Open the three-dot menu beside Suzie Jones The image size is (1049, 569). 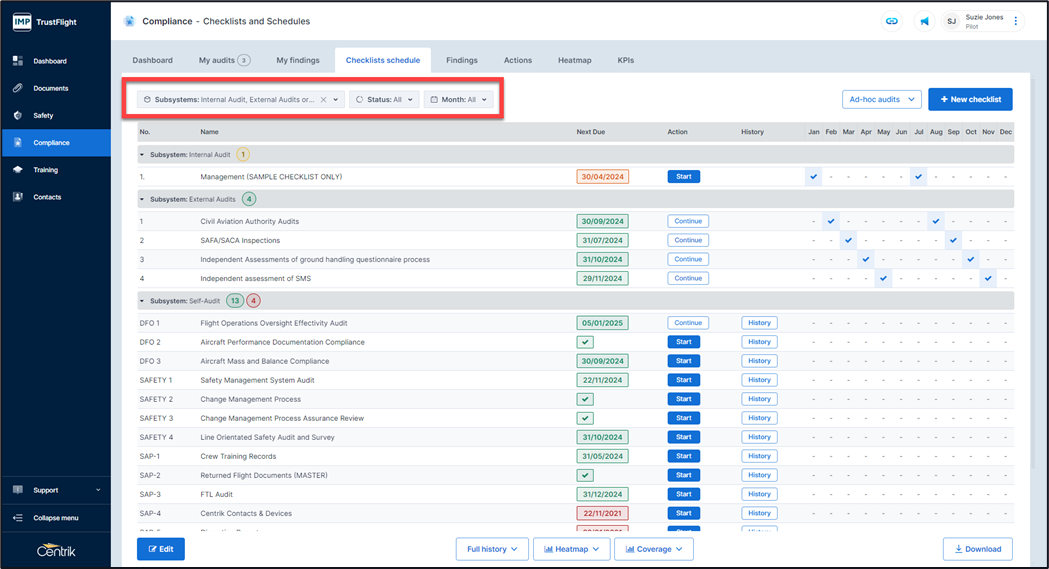[x=1016, y=21]
